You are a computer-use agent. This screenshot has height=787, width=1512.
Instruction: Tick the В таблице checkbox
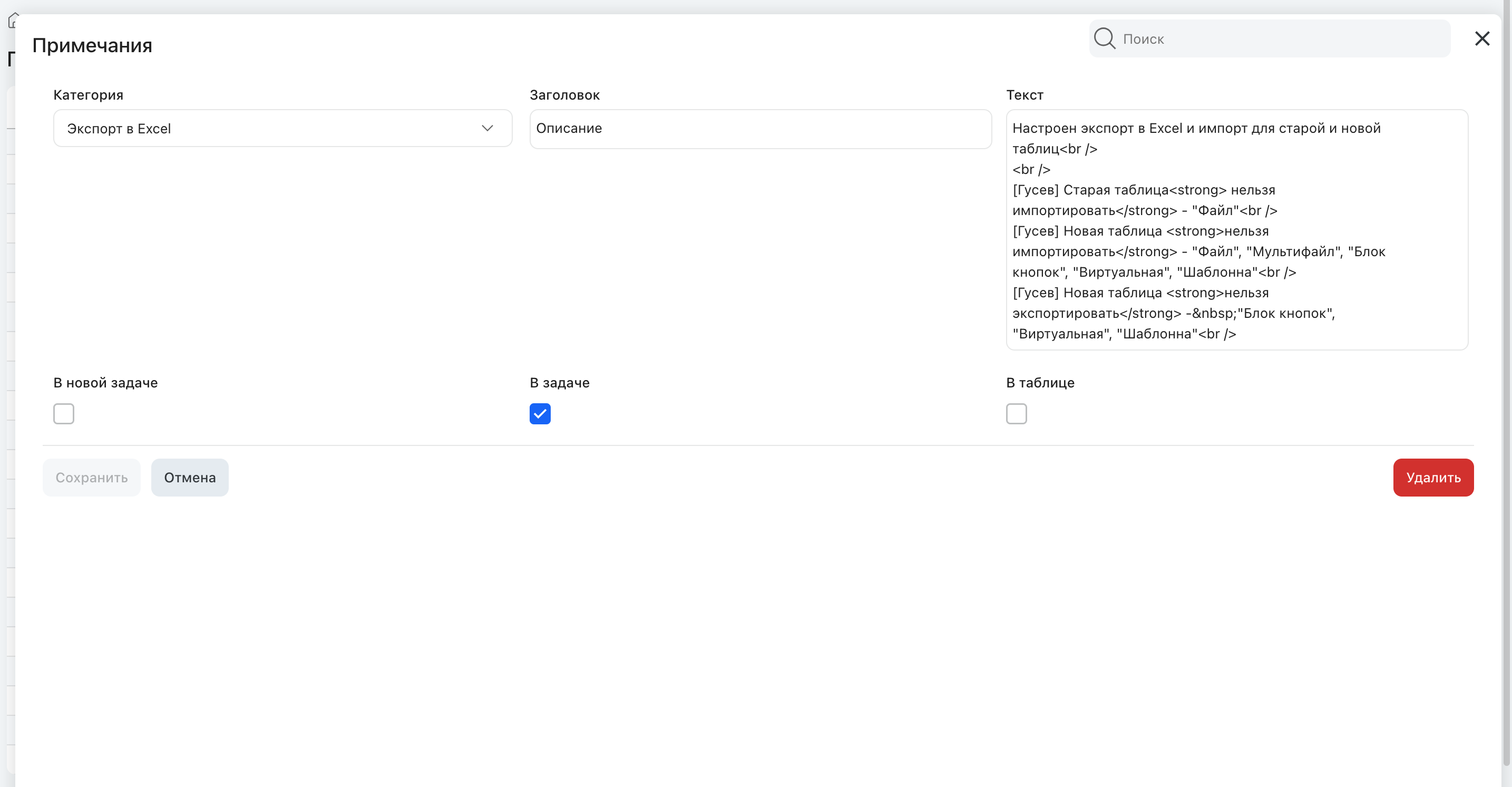(1016, 414)
